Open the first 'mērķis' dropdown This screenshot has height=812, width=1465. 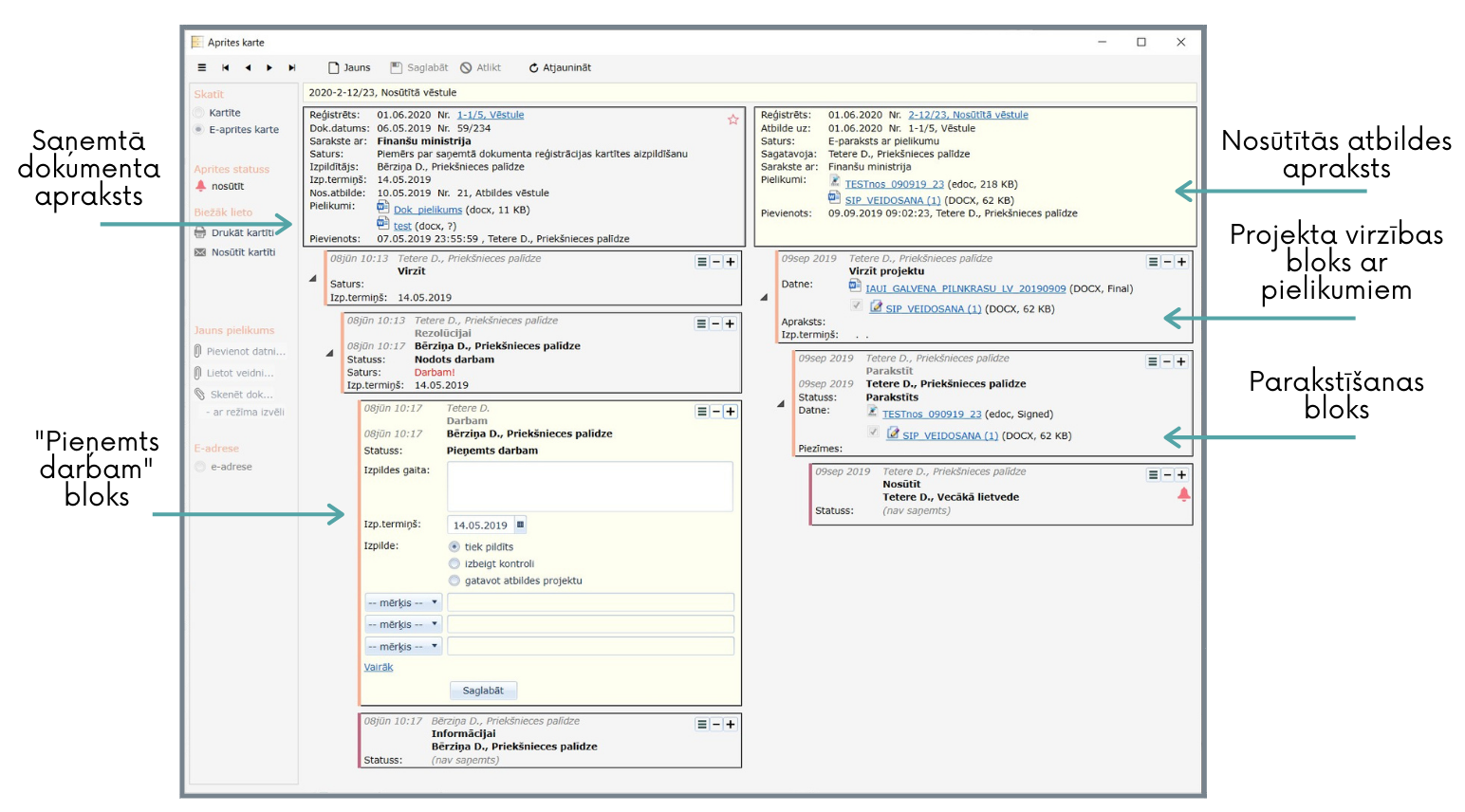(403, 602)
